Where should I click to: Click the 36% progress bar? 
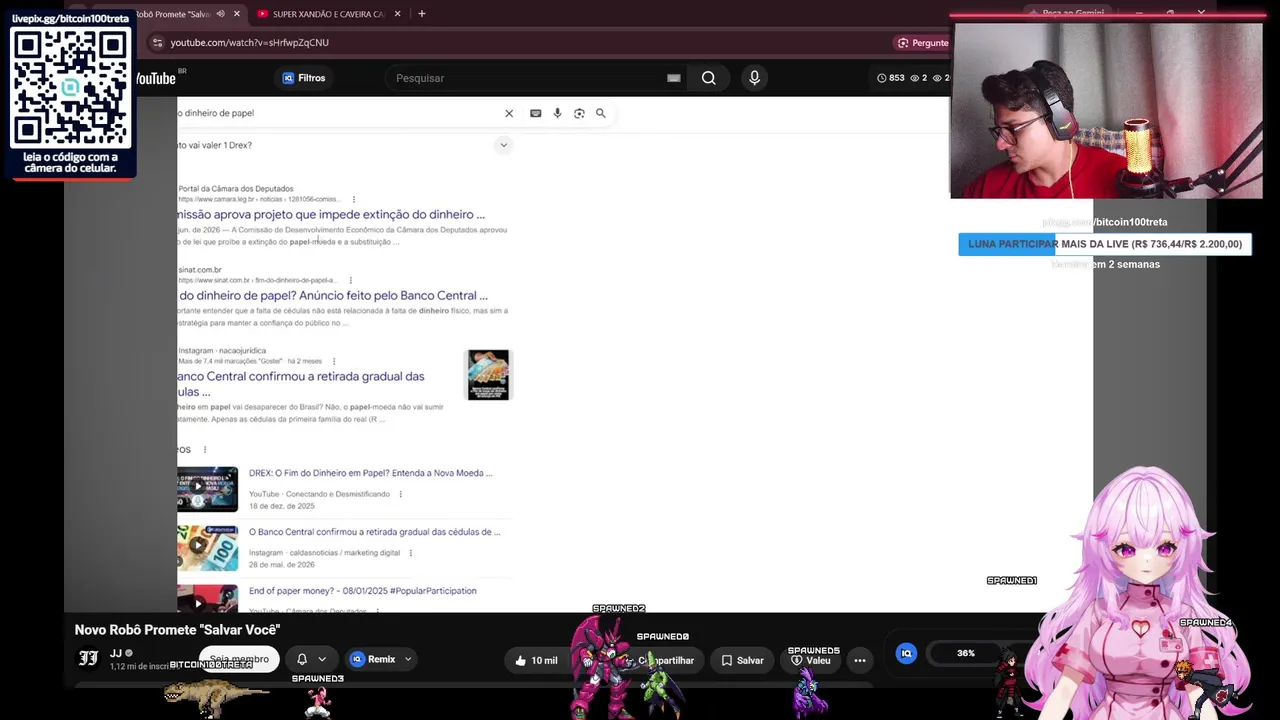click(966, 653)
